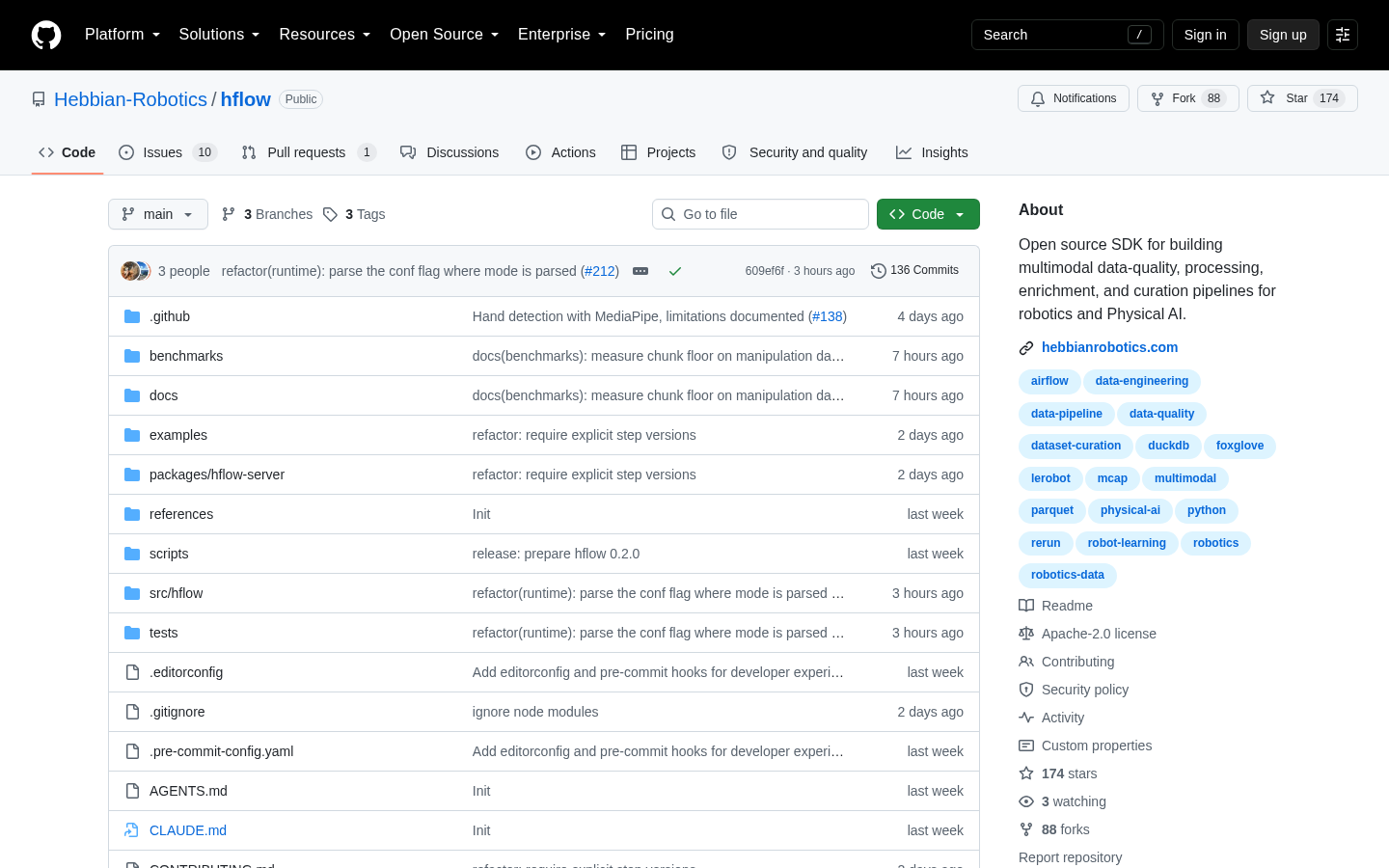Click the examples folder icon
The image size is (1389, 868).
(x=132, y=435)
